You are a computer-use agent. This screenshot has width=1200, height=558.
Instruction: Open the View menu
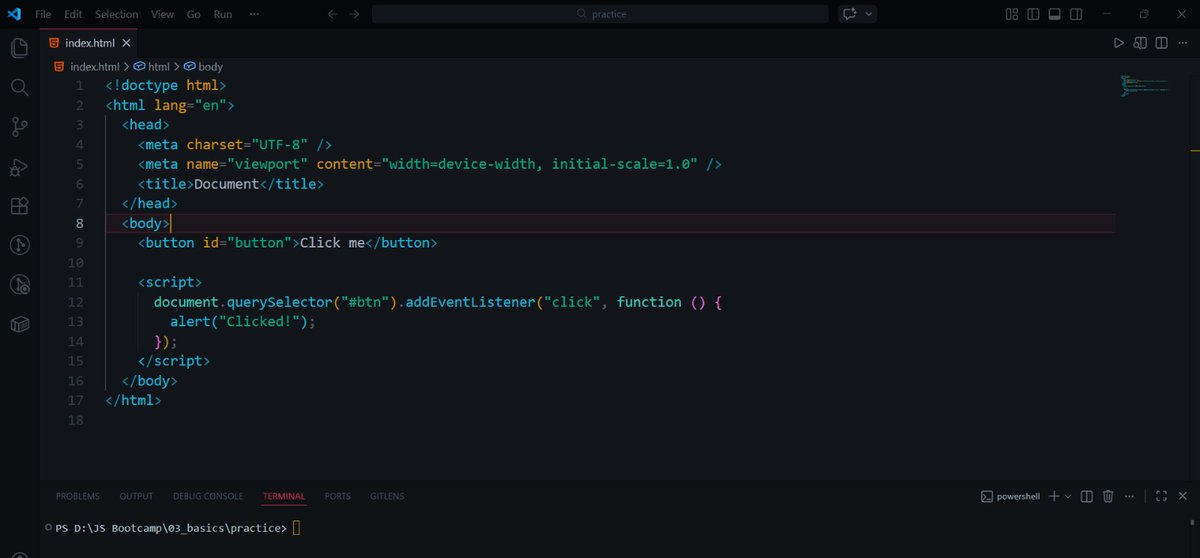click(162, 14)
